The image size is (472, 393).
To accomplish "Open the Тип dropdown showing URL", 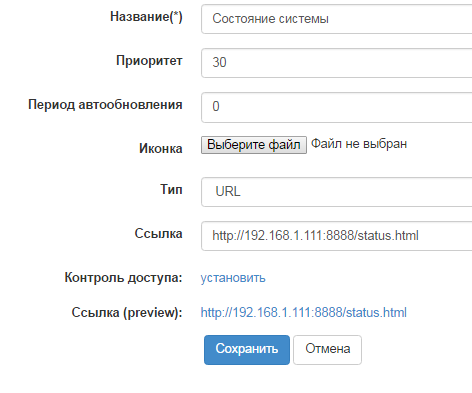I will 337,192.
